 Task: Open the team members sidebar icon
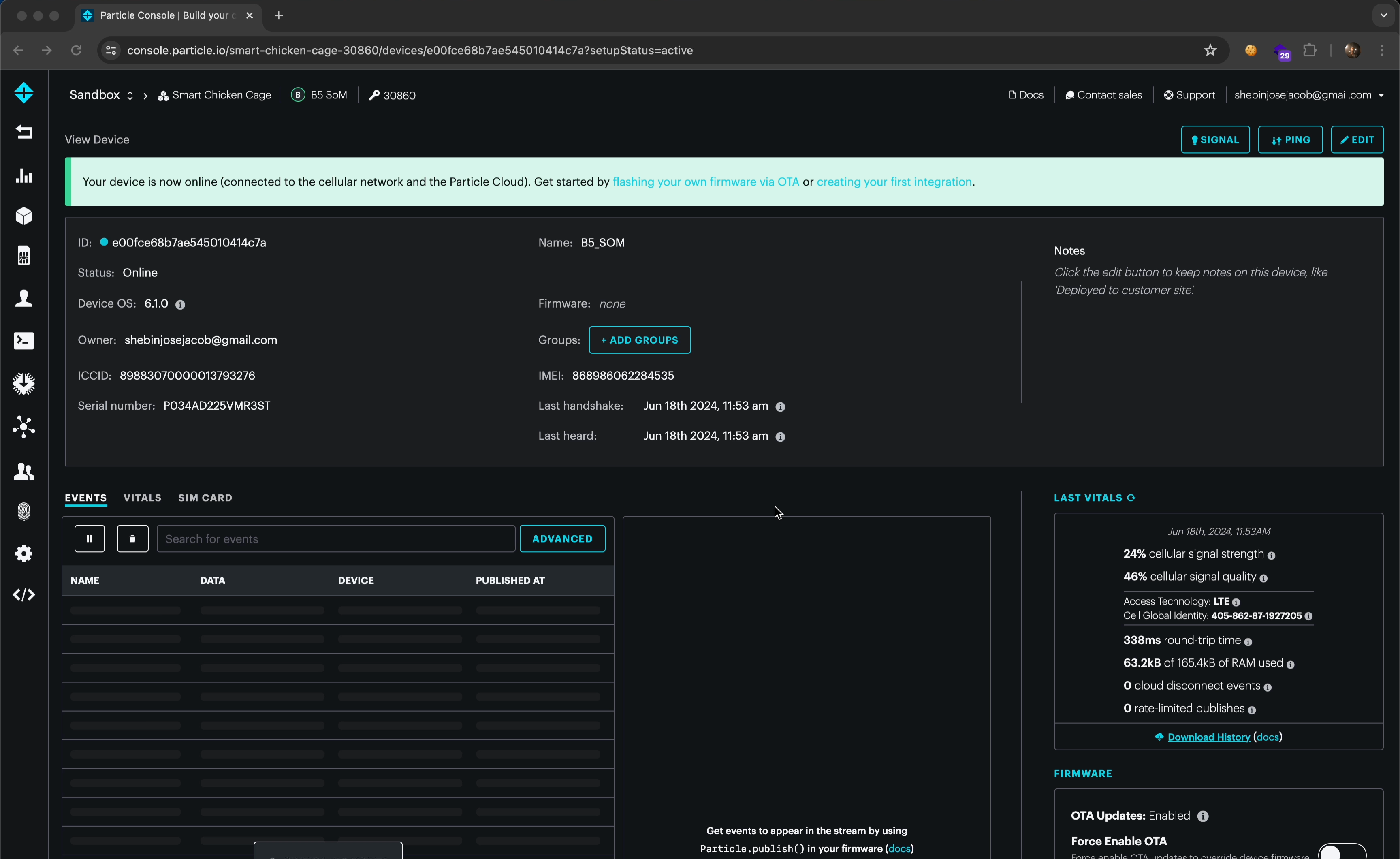pyautogui.click(x=24, y=471)
